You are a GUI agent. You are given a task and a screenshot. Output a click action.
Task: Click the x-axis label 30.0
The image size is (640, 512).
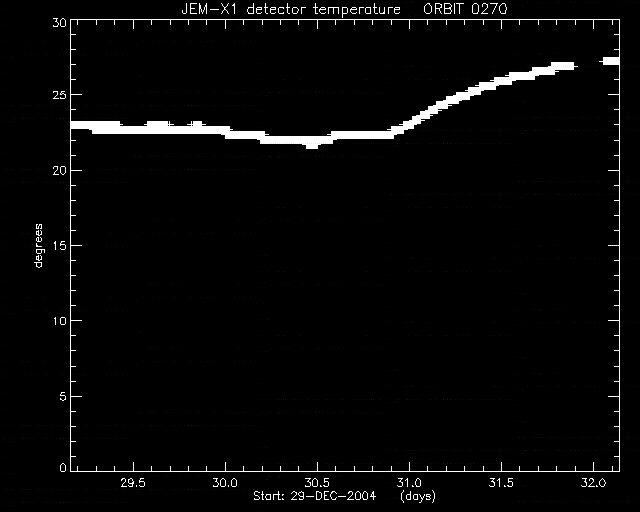[225, 483]
